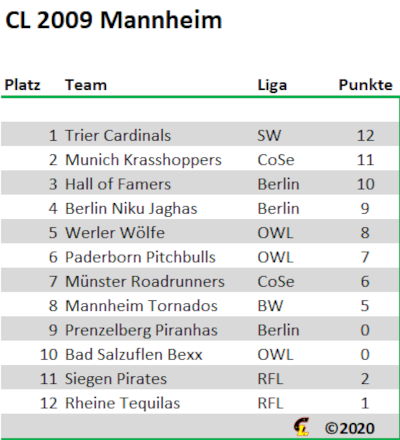Select the 12 points value for Trier Cardinals
400x440 pixels.
click(365, 135)
